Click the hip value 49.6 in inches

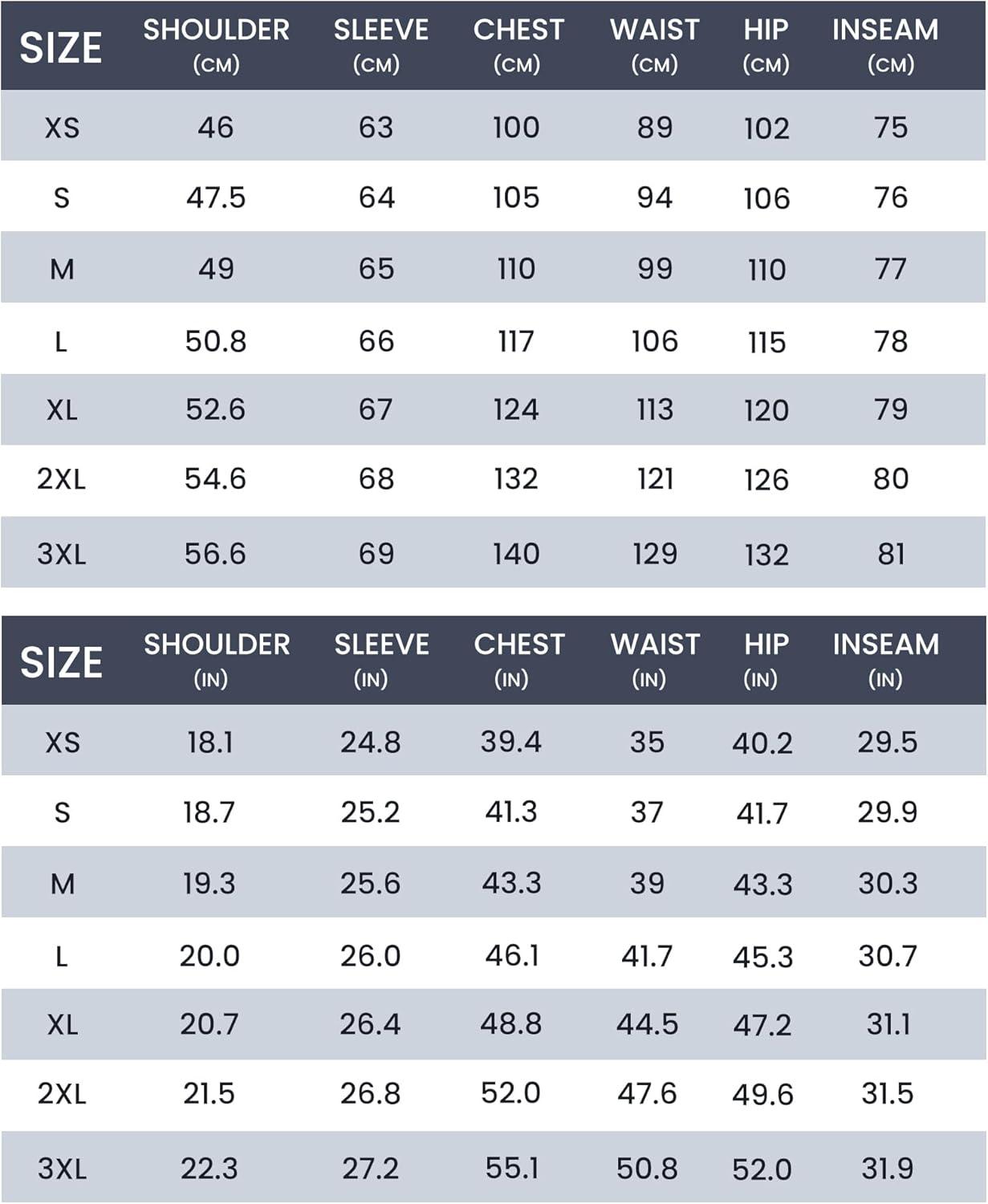[x=762, y=1094]
